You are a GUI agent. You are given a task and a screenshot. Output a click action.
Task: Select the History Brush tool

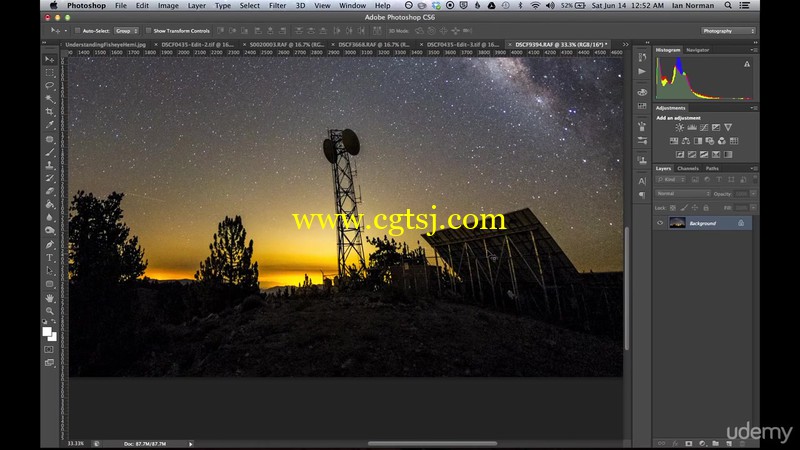pos(49,178)
